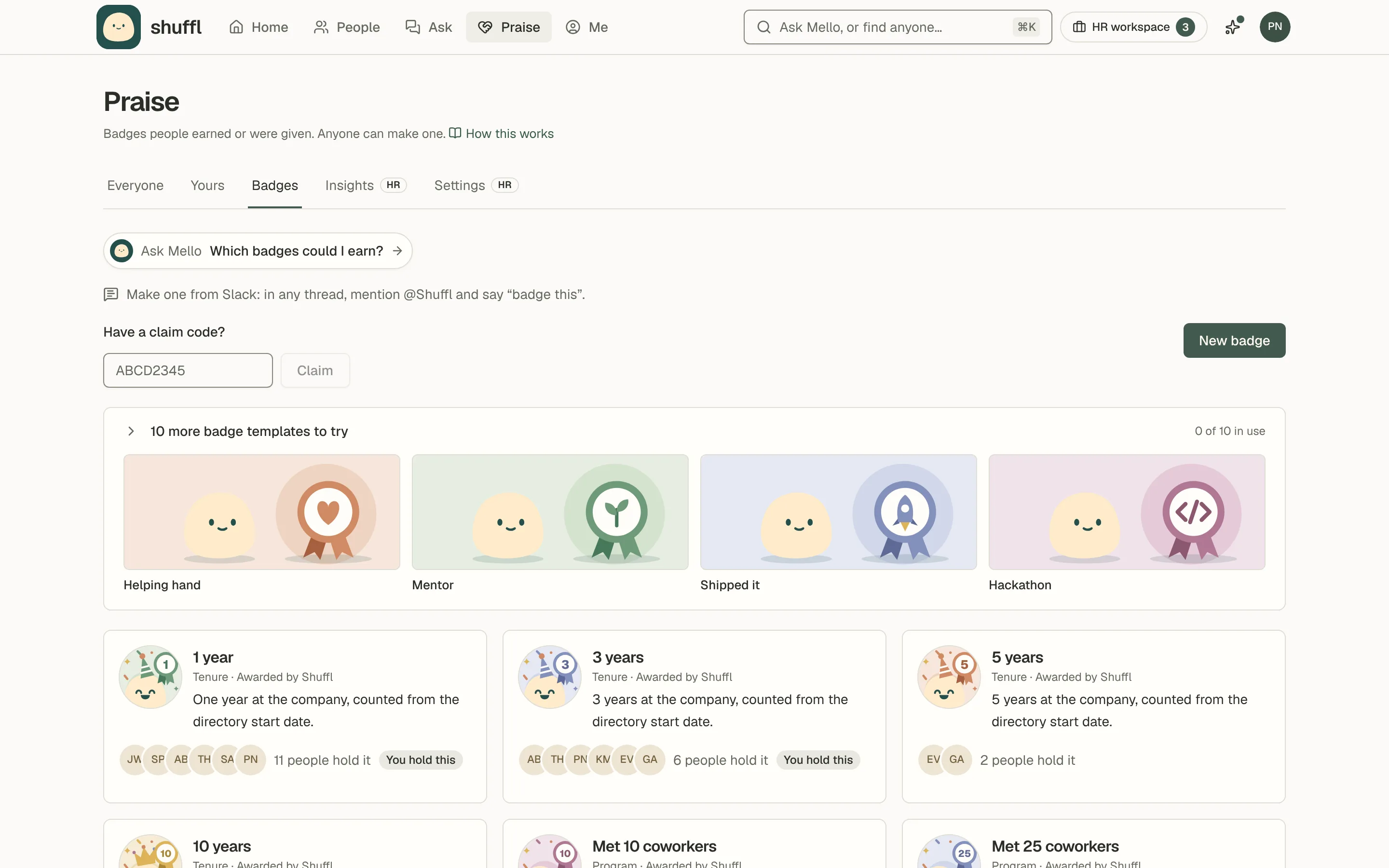Select the Shipped it template thumbnail
This screenshot has height=868, width=1389.
(839, 512)
